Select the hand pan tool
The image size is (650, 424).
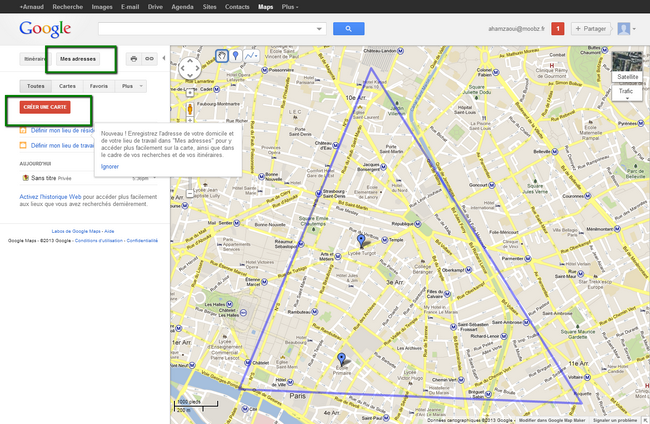pos(222,56)
